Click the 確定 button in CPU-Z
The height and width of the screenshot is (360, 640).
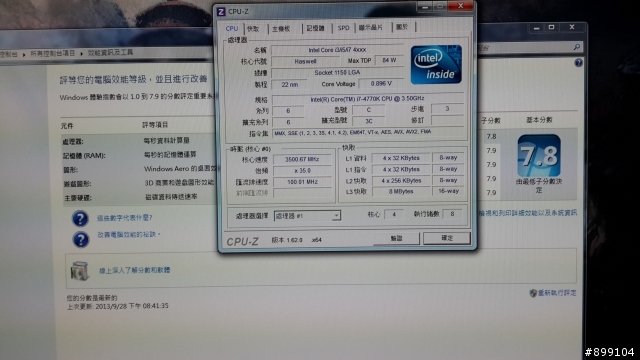point(447,238)
